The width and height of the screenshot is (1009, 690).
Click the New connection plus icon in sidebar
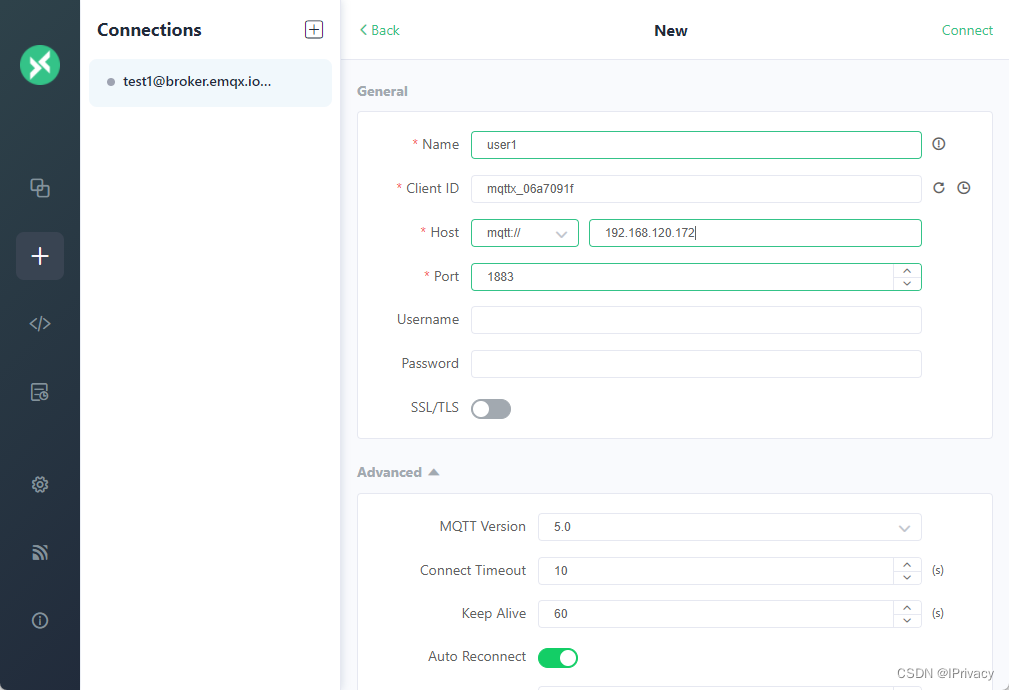(40, 256)
